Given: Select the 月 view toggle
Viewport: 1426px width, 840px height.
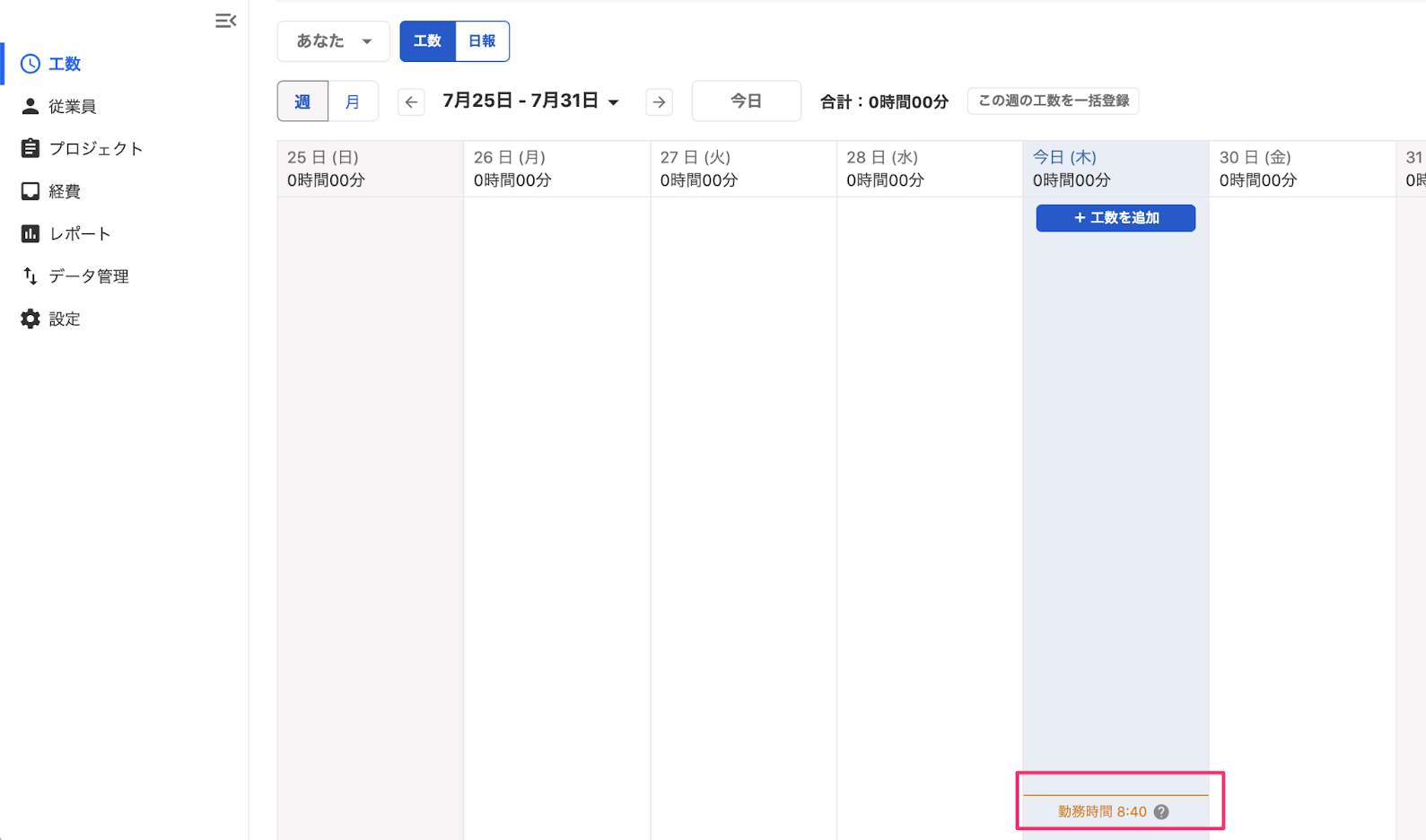Looking at the screenshot, I should pyautogui.click(x=353, y=101).
